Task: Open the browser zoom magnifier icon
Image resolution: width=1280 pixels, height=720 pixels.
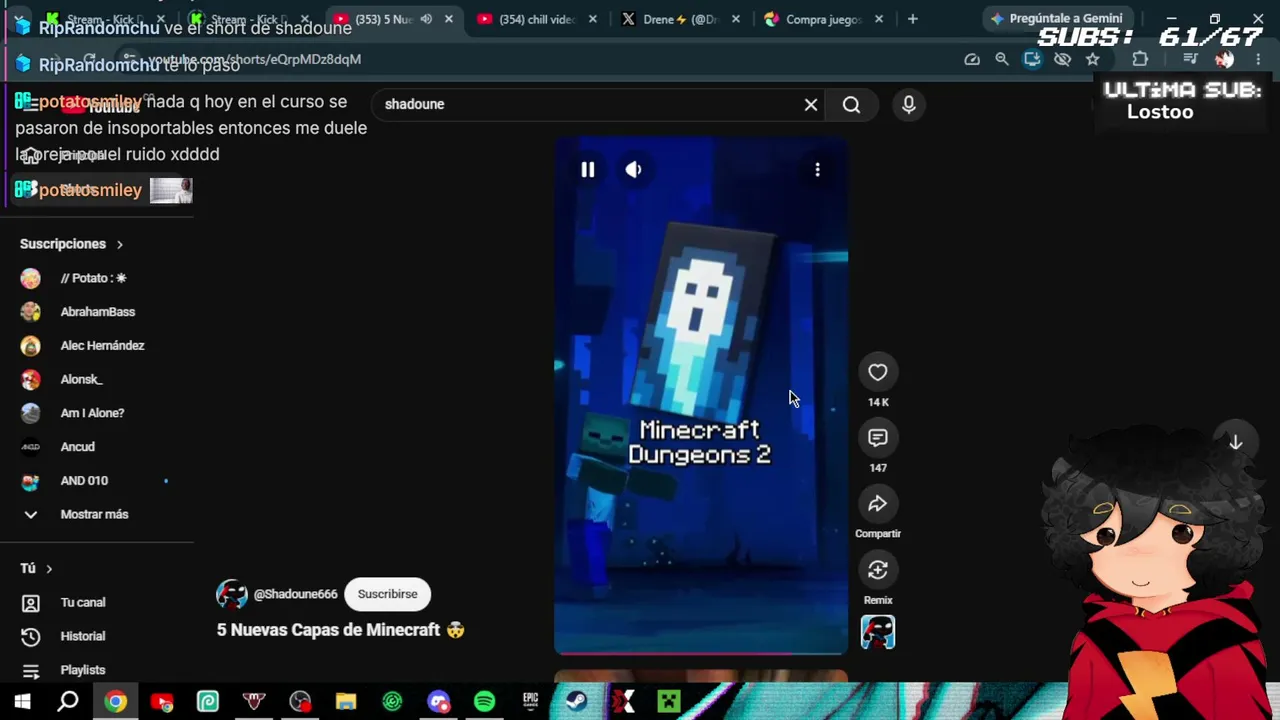Action: pyautogui.click(x=1001, y=59)
